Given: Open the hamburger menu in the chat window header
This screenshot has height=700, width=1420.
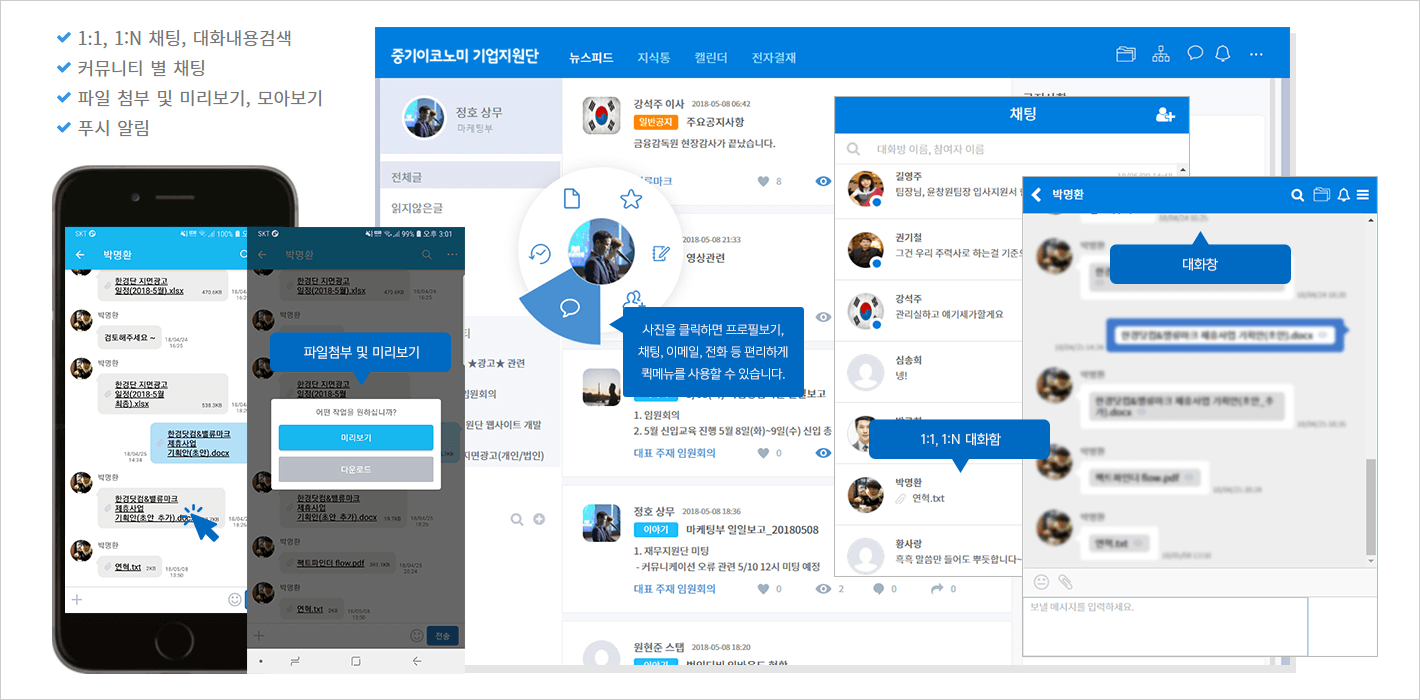Looking at the screenshot, I should tap(1362, 195).
